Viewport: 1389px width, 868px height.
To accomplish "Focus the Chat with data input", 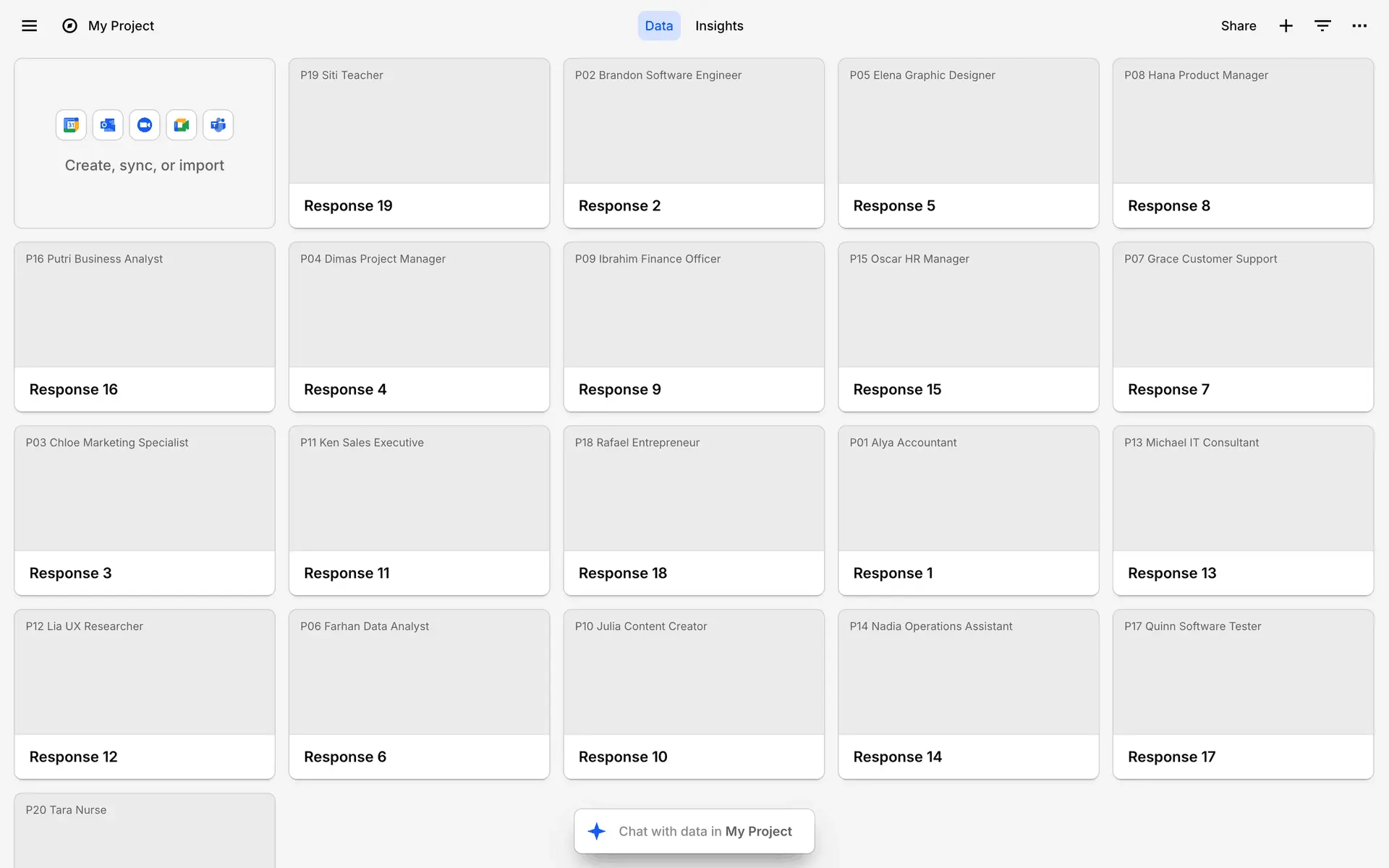I will click(705, 831).
